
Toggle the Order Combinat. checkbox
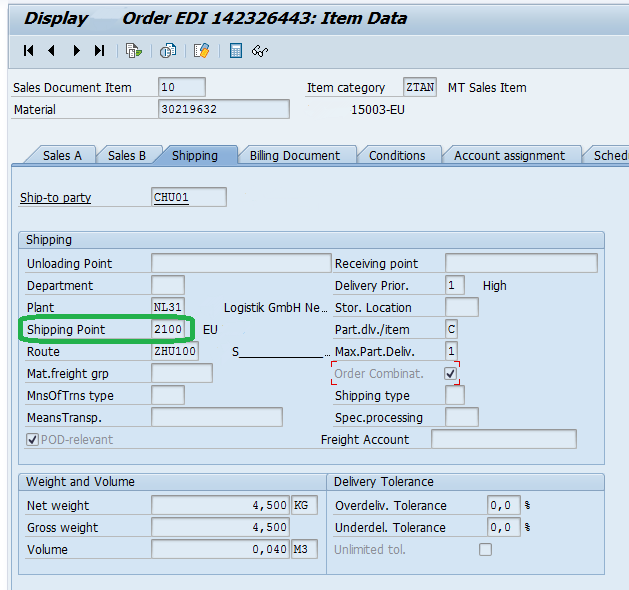pos(450,373)
